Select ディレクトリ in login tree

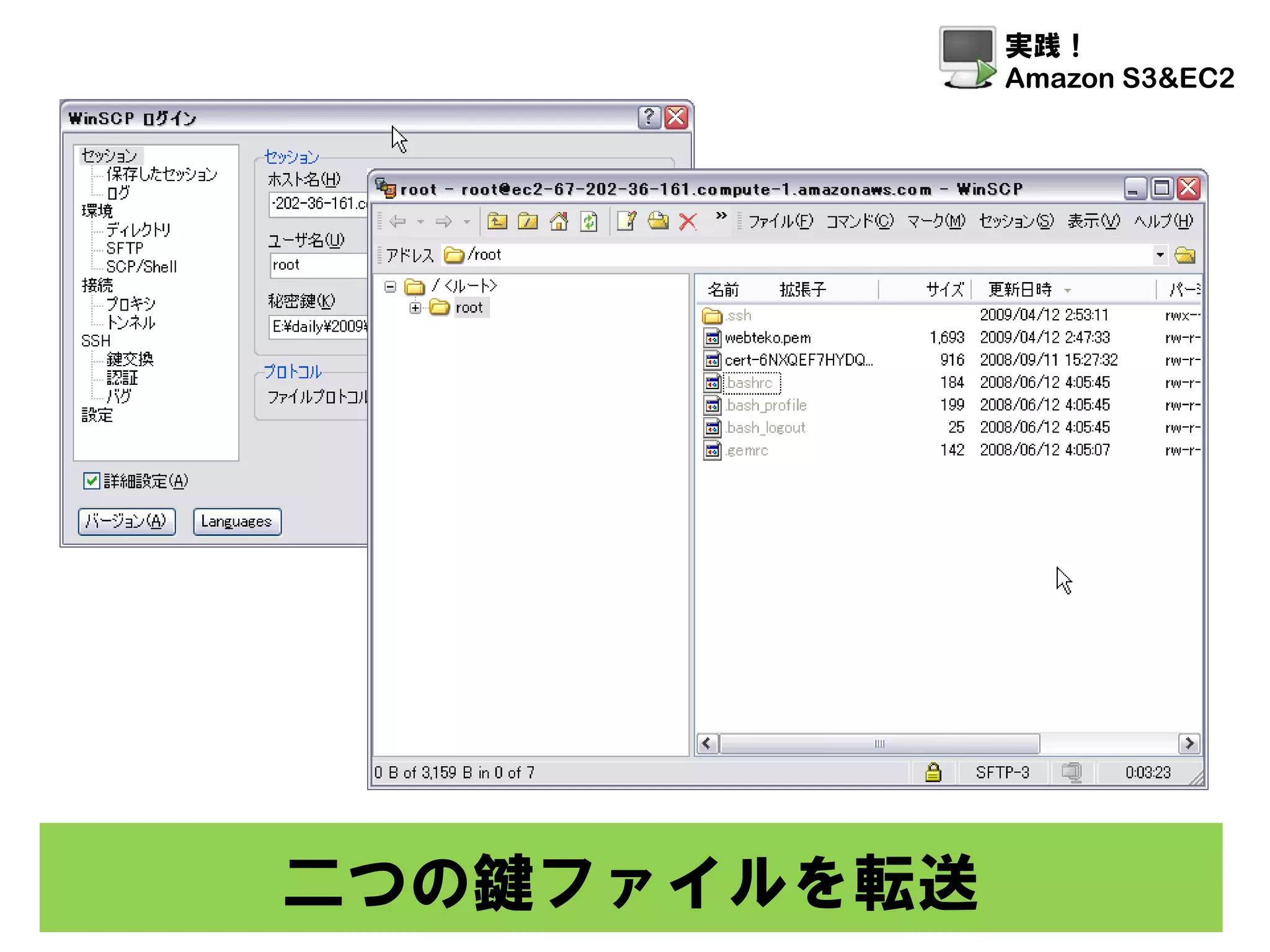coord(138,230)
